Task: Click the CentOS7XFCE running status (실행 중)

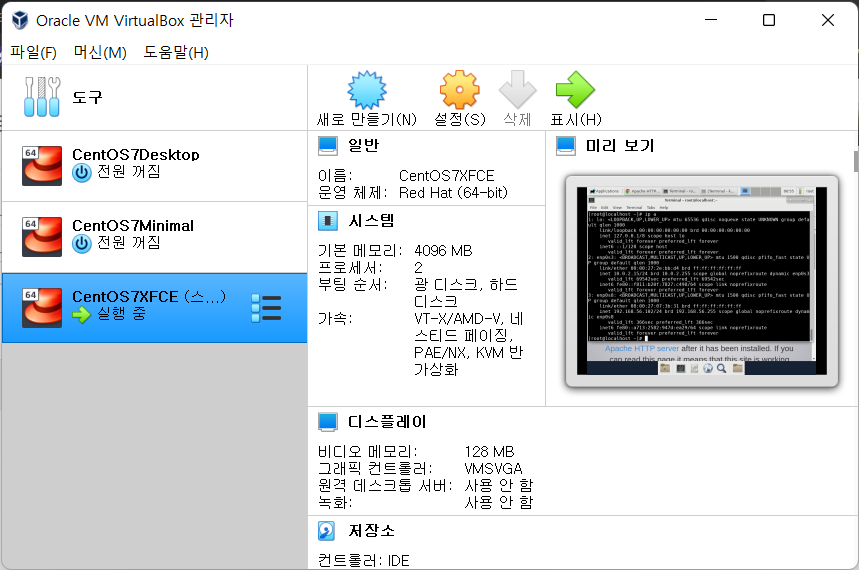Action: pos(122,314)
